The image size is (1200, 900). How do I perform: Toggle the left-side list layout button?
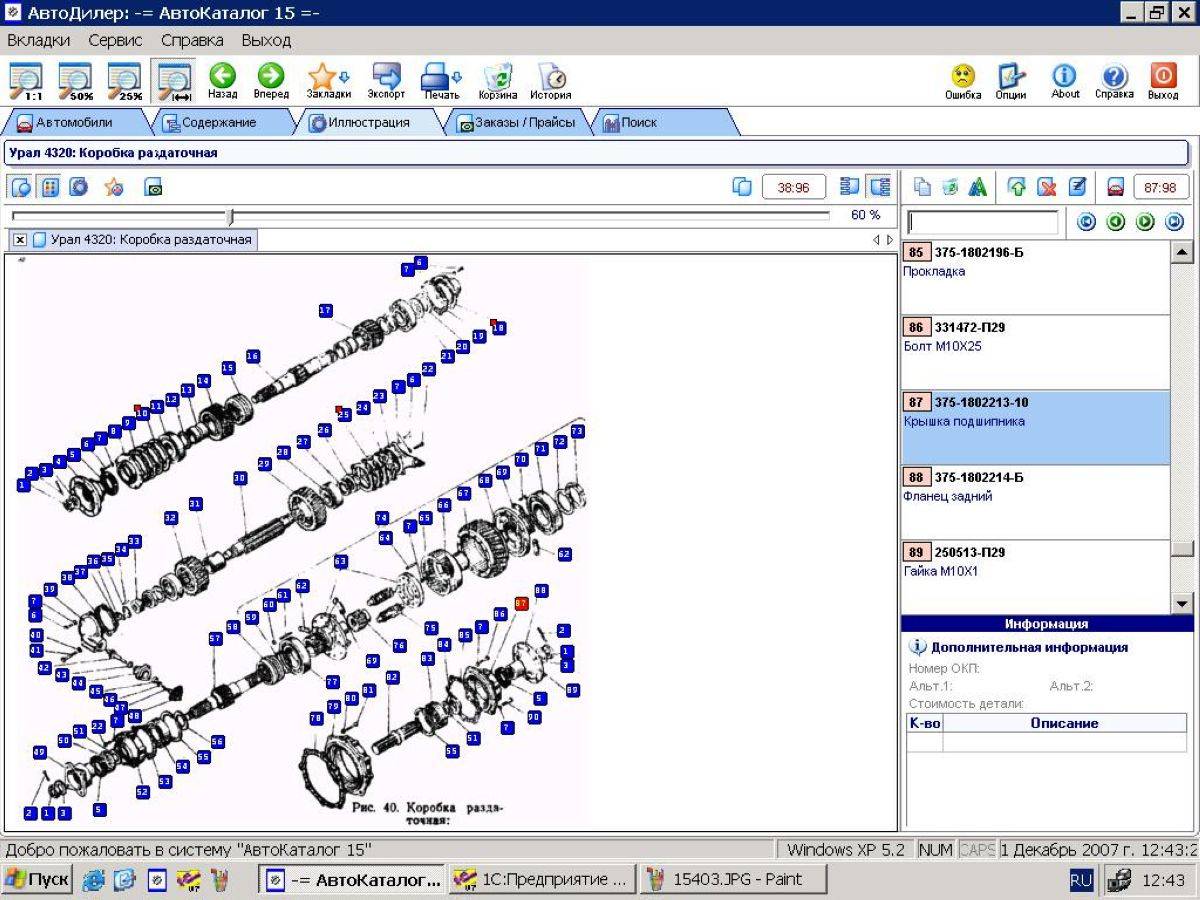click(851, 187)
